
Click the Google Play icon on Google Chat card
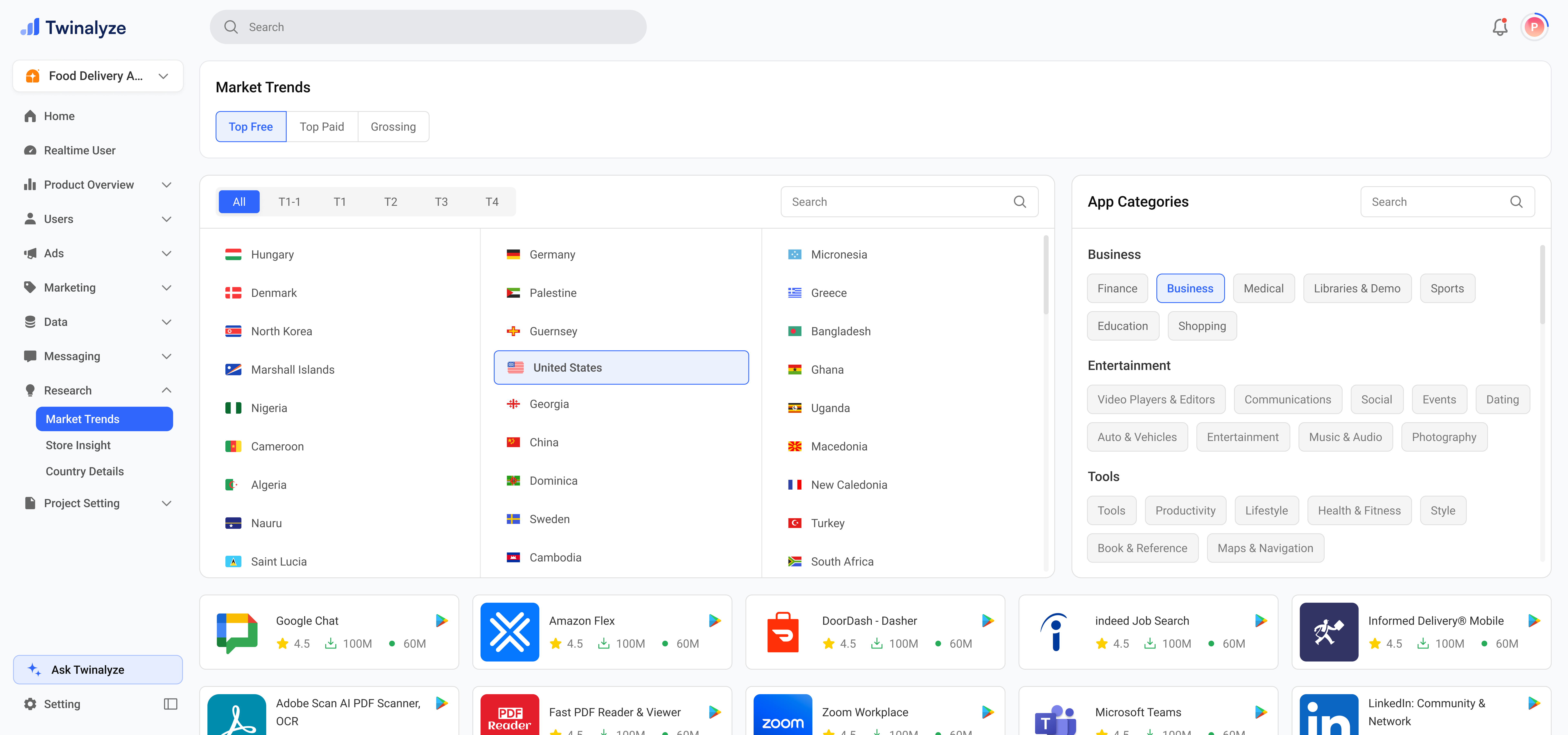442,621
